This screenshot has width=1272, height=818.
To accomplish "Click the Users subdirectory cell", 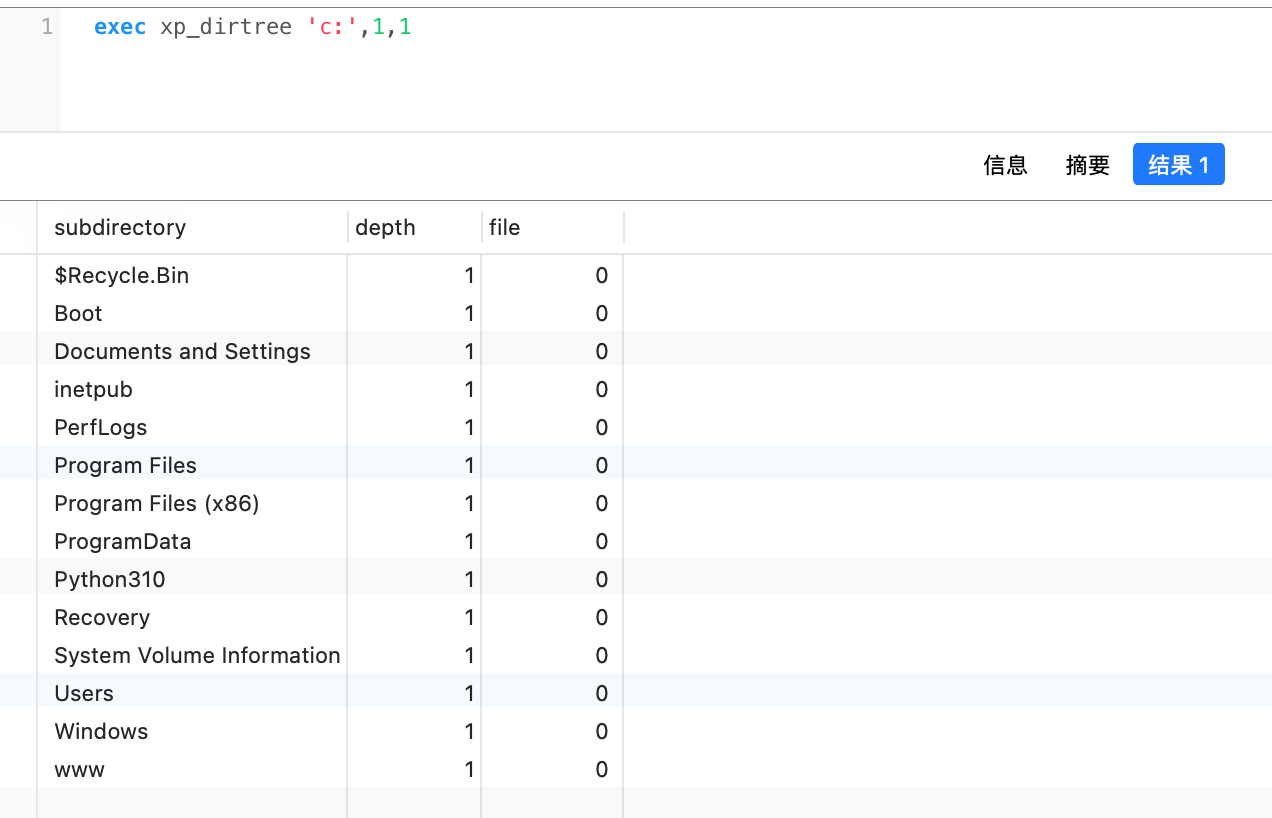I will tap(84, 694).
